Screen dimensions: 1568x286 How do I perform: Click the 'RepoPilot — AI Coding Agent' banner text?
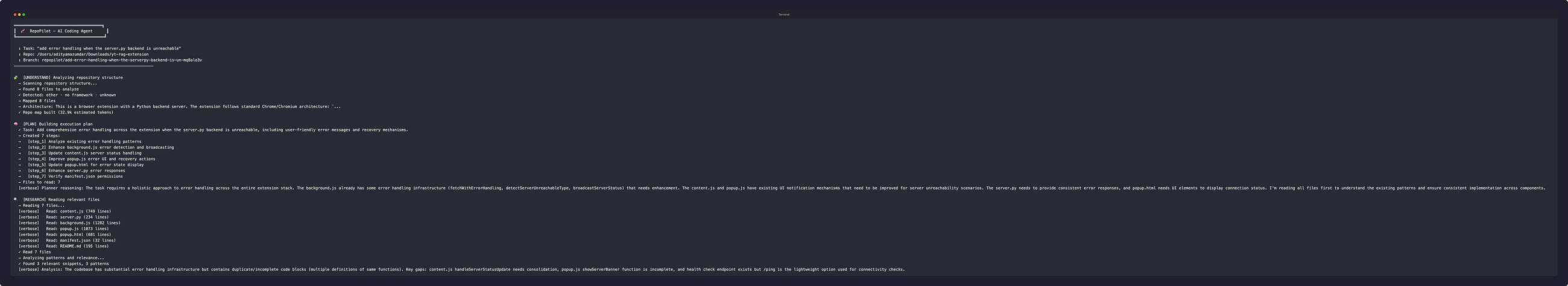(x=62, y=31)
